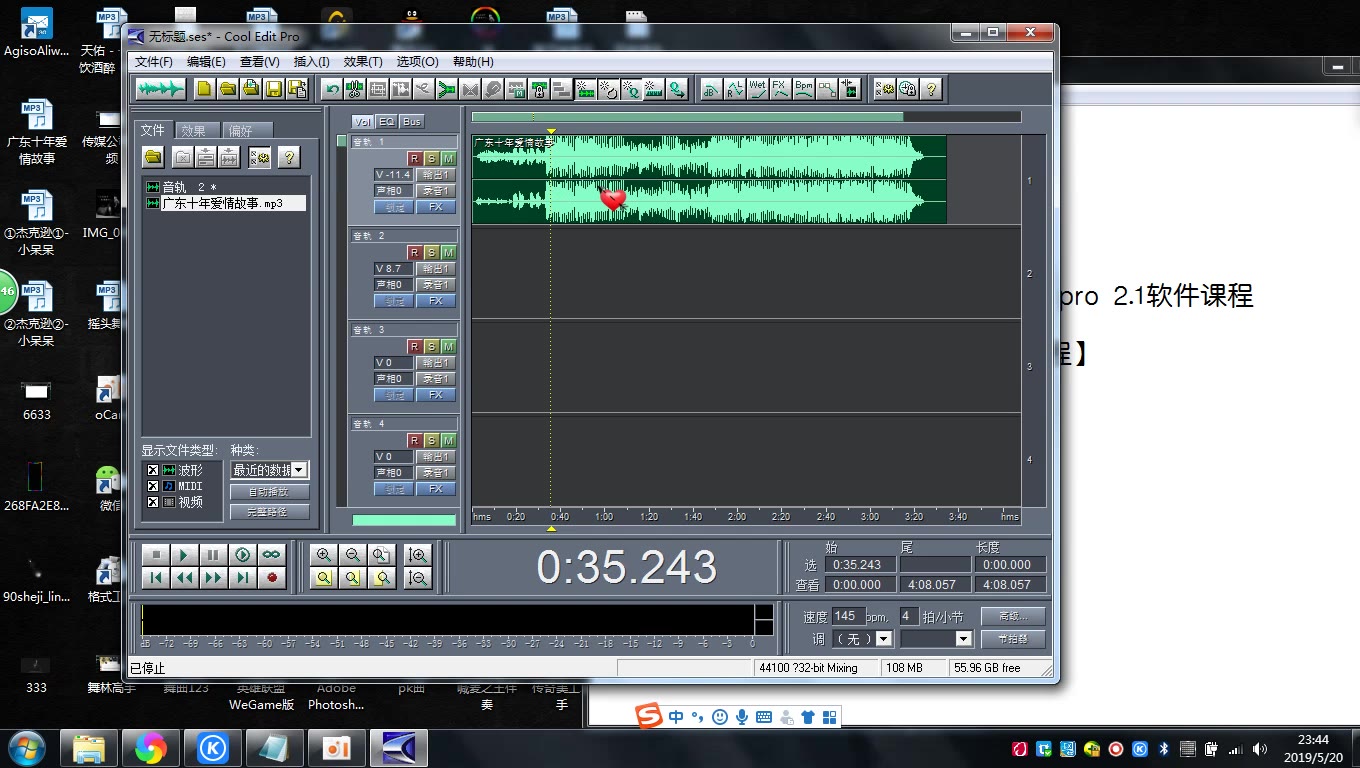
Task: Solo track 3 with S button
Action: [x=431, y=346]
